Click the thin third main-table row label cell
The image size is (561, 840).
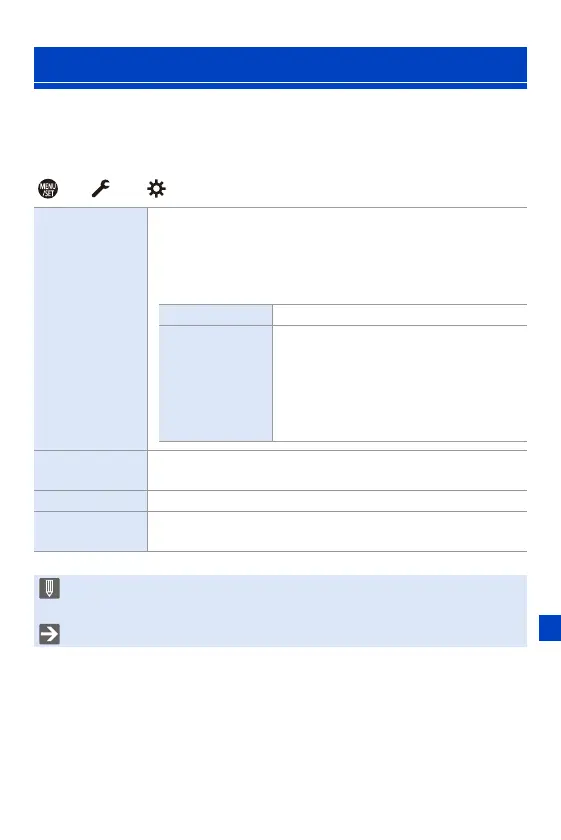pyautogui.click(x=91, y=501)
